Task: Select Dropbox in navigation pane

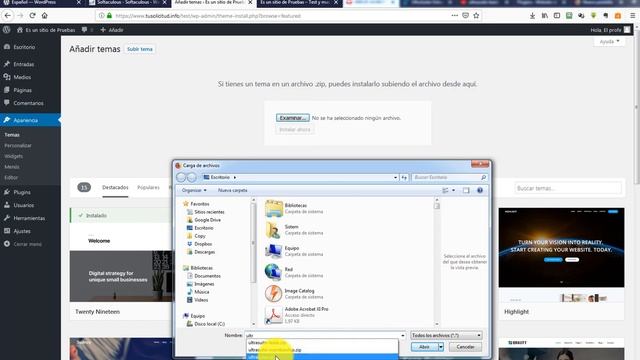Action: click(x=203, y=244)
